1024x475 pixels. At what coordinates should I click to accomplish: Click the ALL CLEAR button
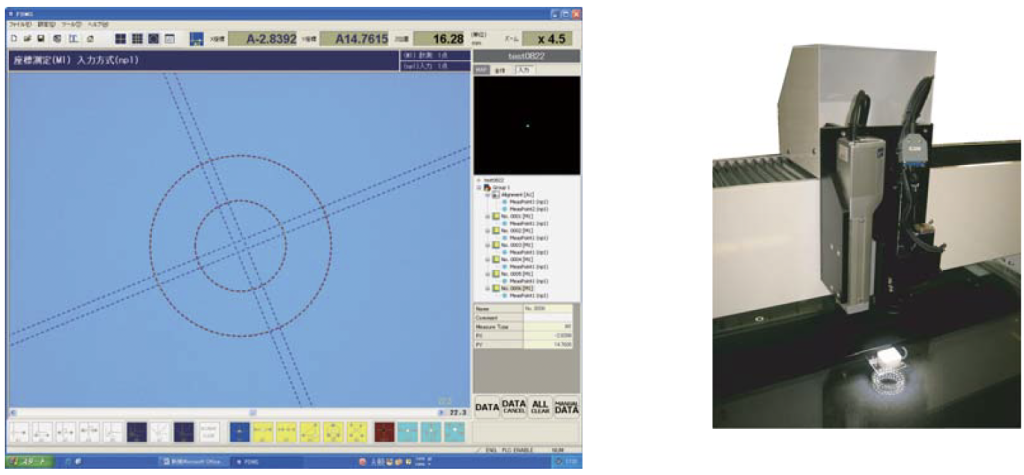[540, 408]
